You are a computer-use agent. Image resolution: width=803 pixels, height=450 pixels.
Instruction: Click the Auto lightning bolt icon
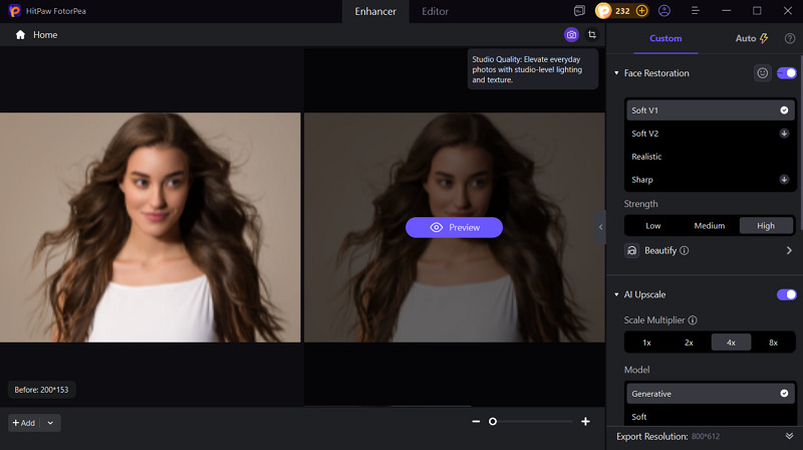click(x=764, y=38)
